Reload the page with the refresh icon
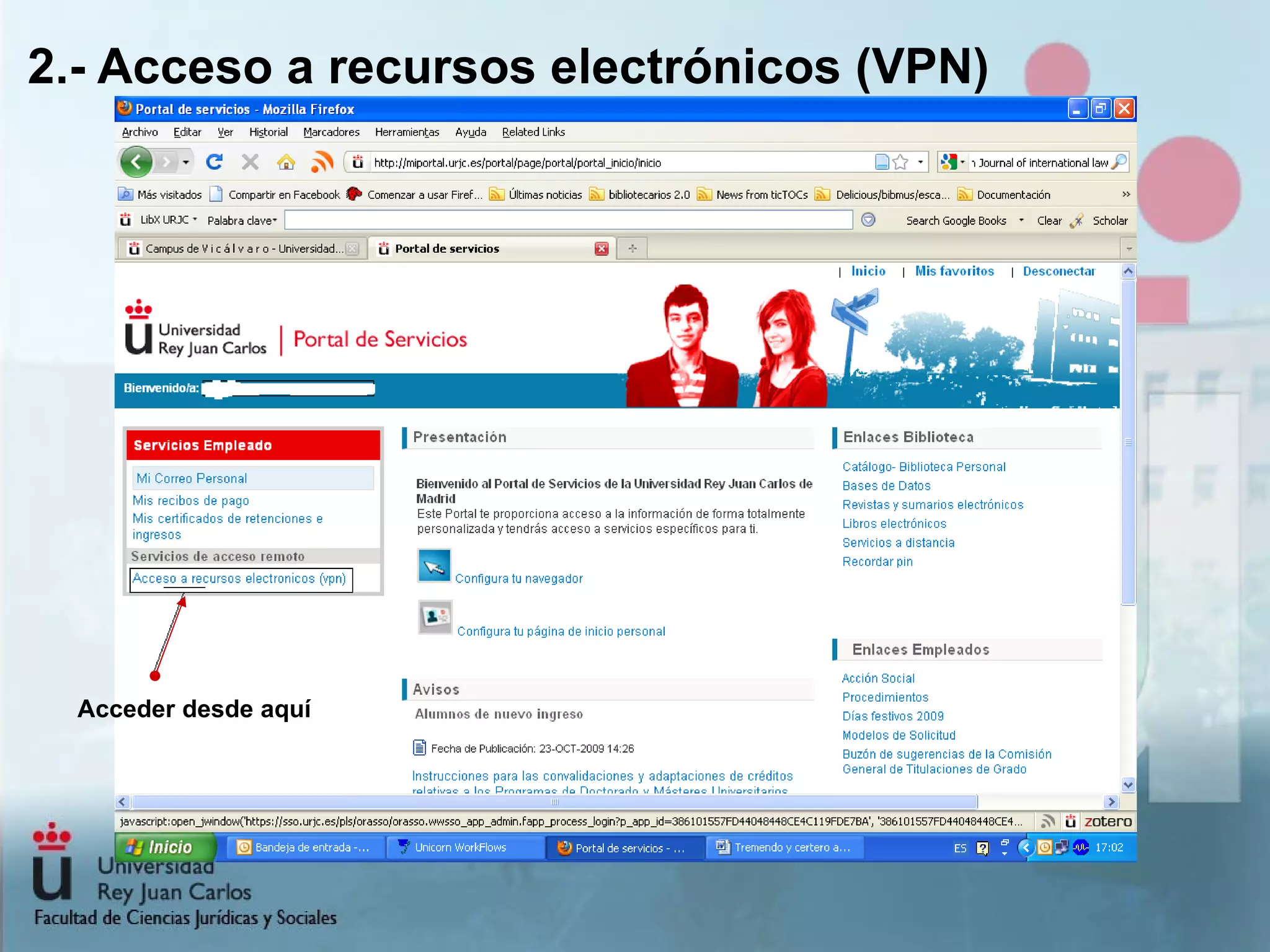 point(215,162)
